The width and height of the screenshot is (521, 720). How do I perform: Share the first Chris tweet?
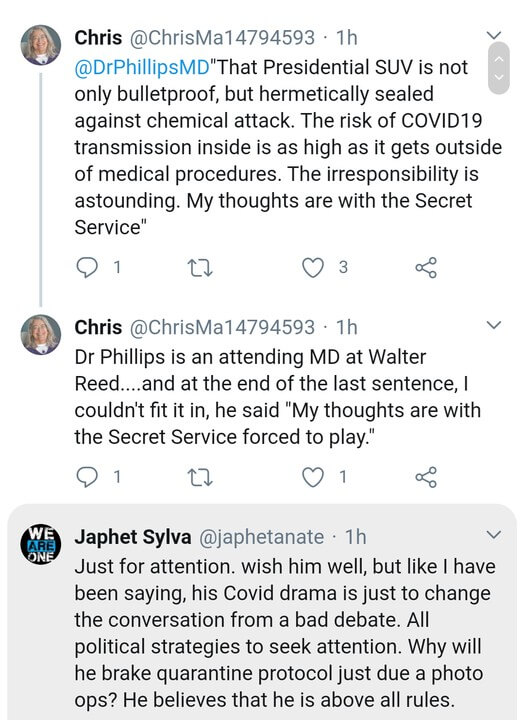click(x=426, y=268)
